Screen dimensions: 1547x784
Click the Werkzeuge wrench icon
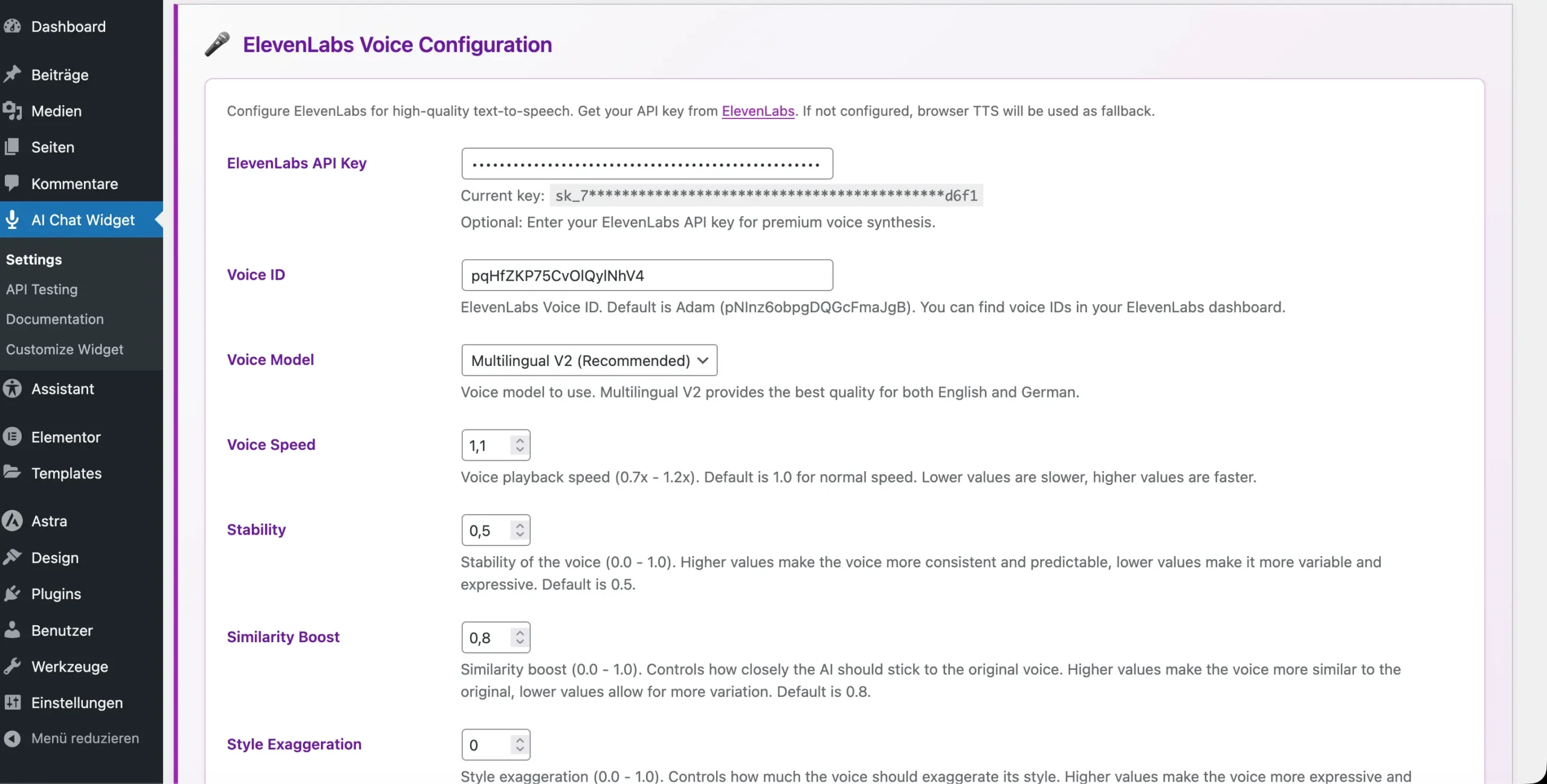tap(12, 666)
